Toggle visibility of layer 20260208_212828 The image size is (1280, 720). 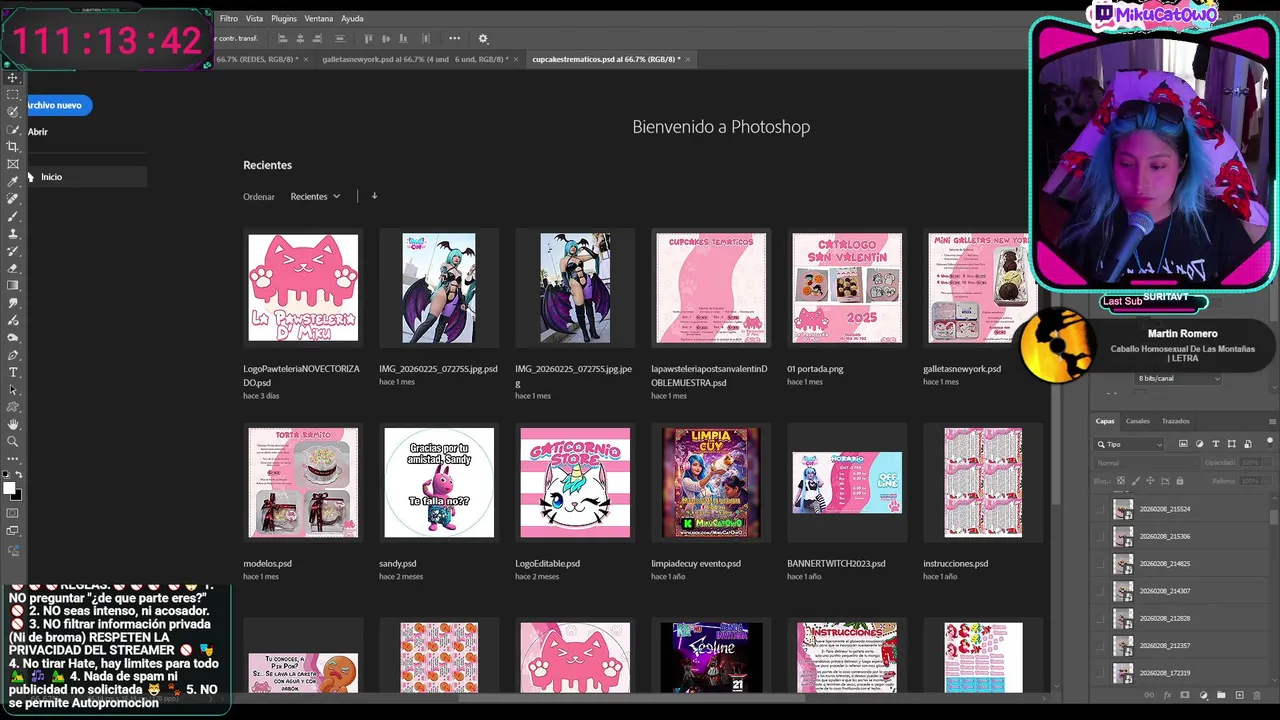pyautogui.click(x=1101, y=618)
